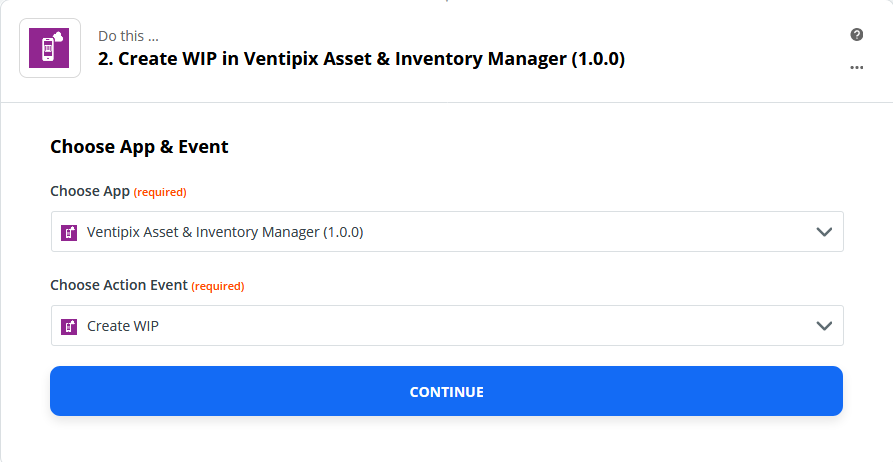This screenshot has width=893, height=462.
Task: Click the version '(1.0.0)' in step header title
Action: (598, 59)
